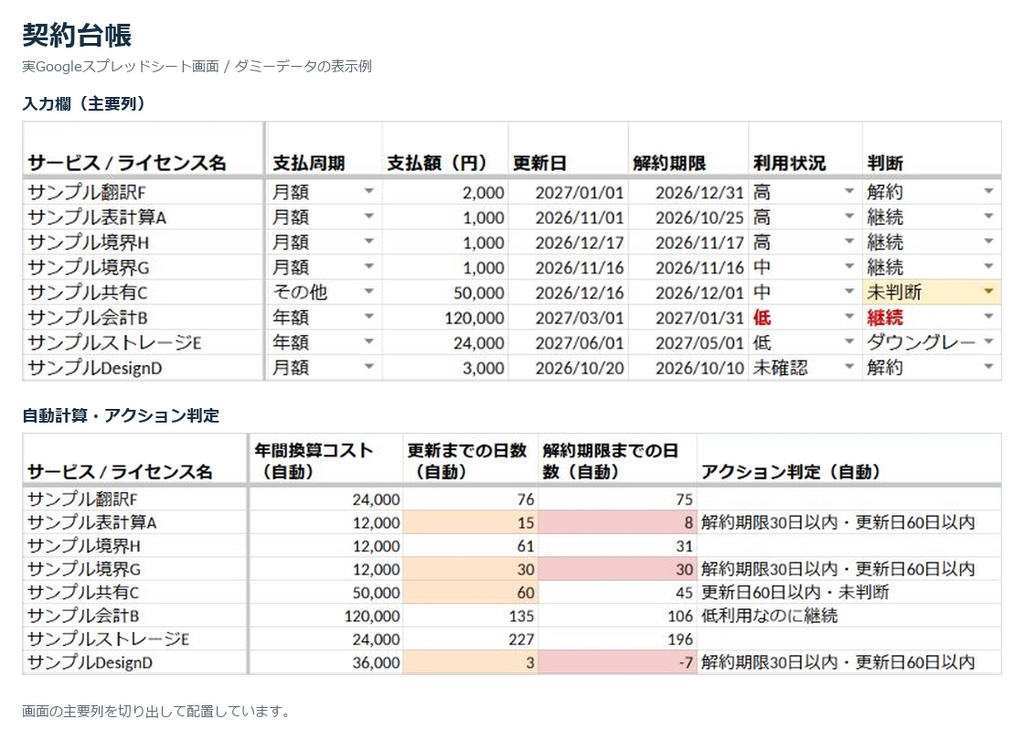Open payment cycle dropdown for サンプル表計算A

[x=369, y=216]
